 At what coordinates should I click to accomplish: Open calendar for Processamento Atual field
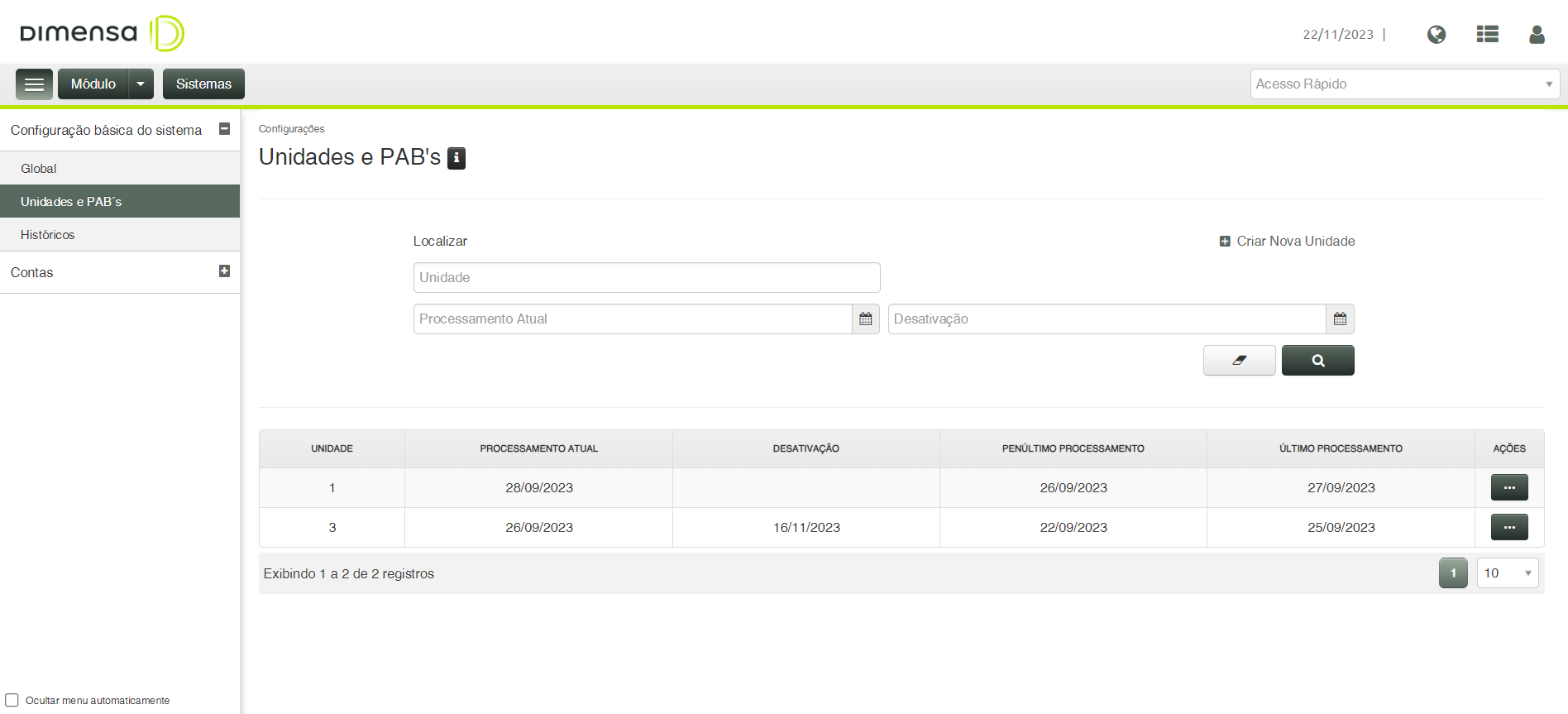tap(866, 319)
